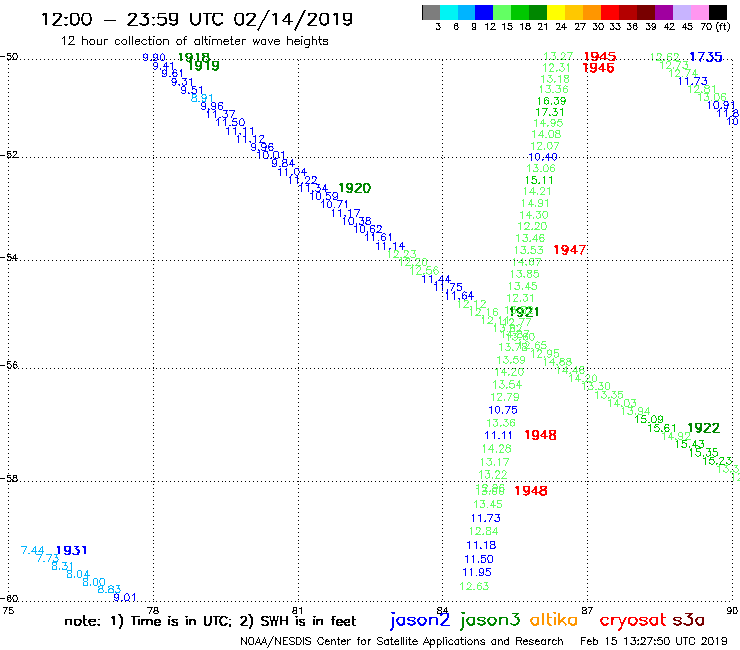This screenshot has width=740, height=650.
Task: Click the wave height value 11.18
Action: pyautogui.click(x=481, y=545)
